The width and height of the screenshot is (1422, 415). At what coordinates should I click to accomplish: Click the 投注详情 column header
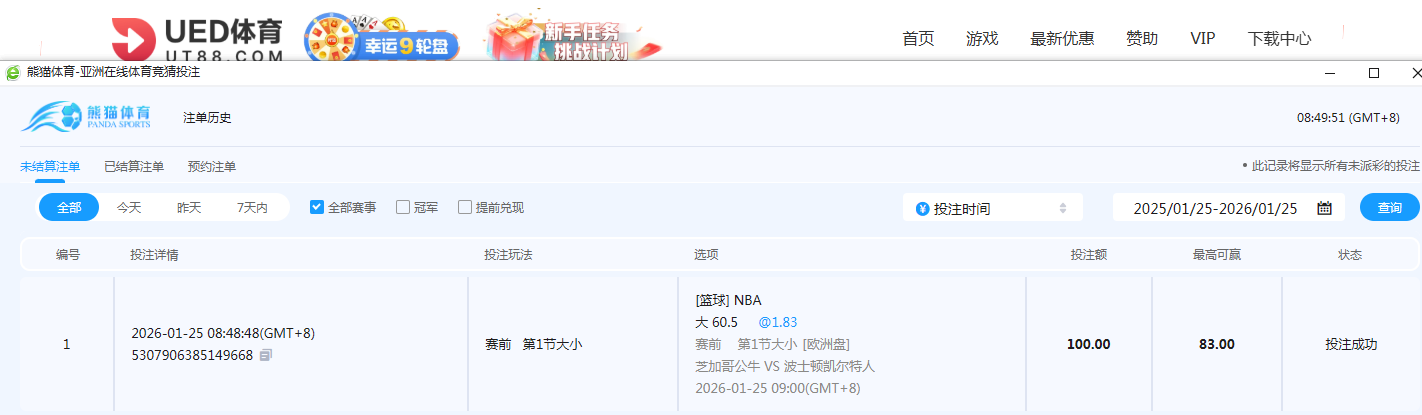pyautogui.click(x=154, y=255)
